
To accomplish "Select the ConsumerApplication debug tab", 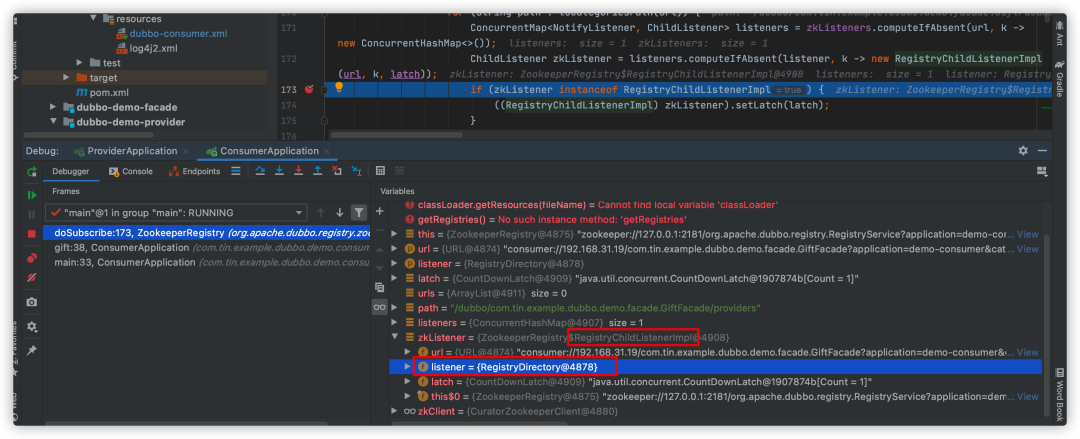I will (x=269, y=151).
